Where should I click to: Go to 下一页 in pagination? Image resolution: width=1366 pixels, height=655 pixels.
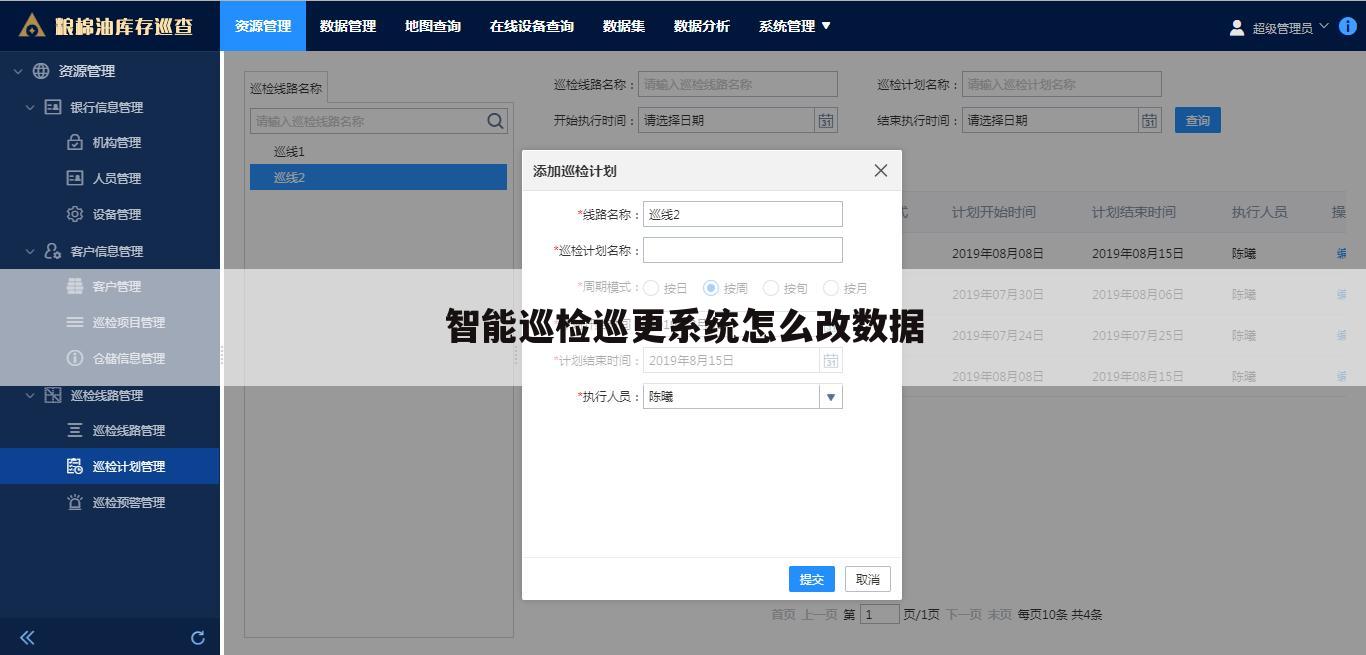(964, 615)
